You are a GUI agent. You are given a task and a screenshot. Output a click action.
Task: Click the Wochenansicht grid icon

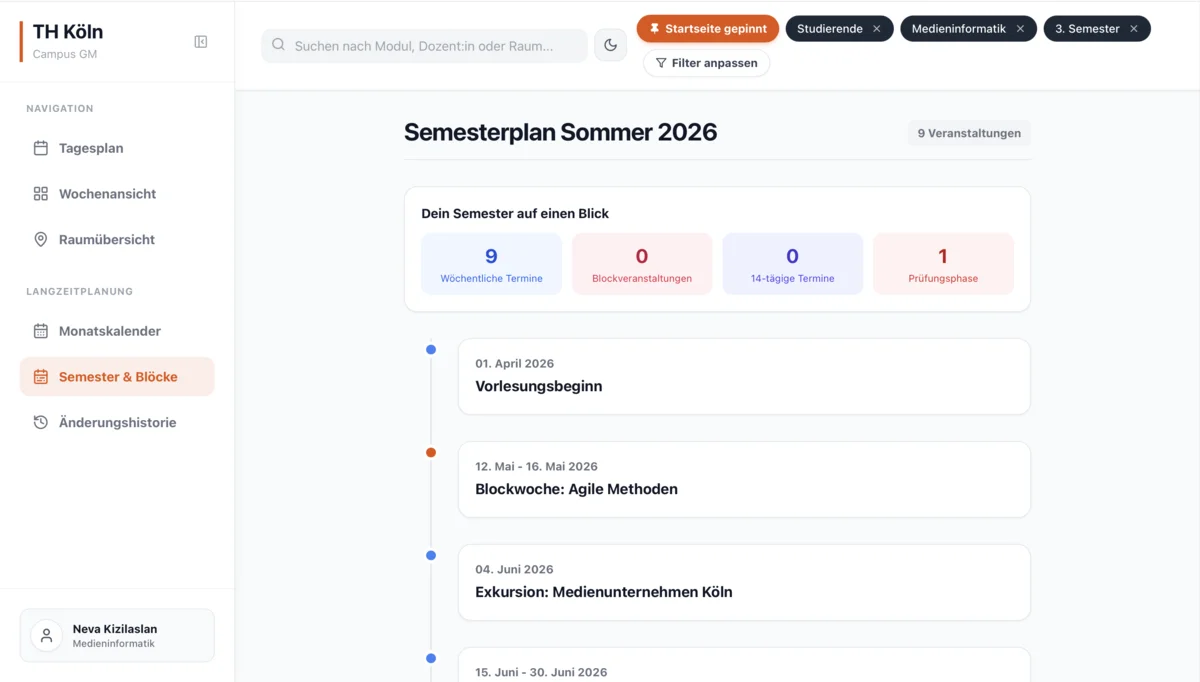pyautogui.click(x=41, y=194)
